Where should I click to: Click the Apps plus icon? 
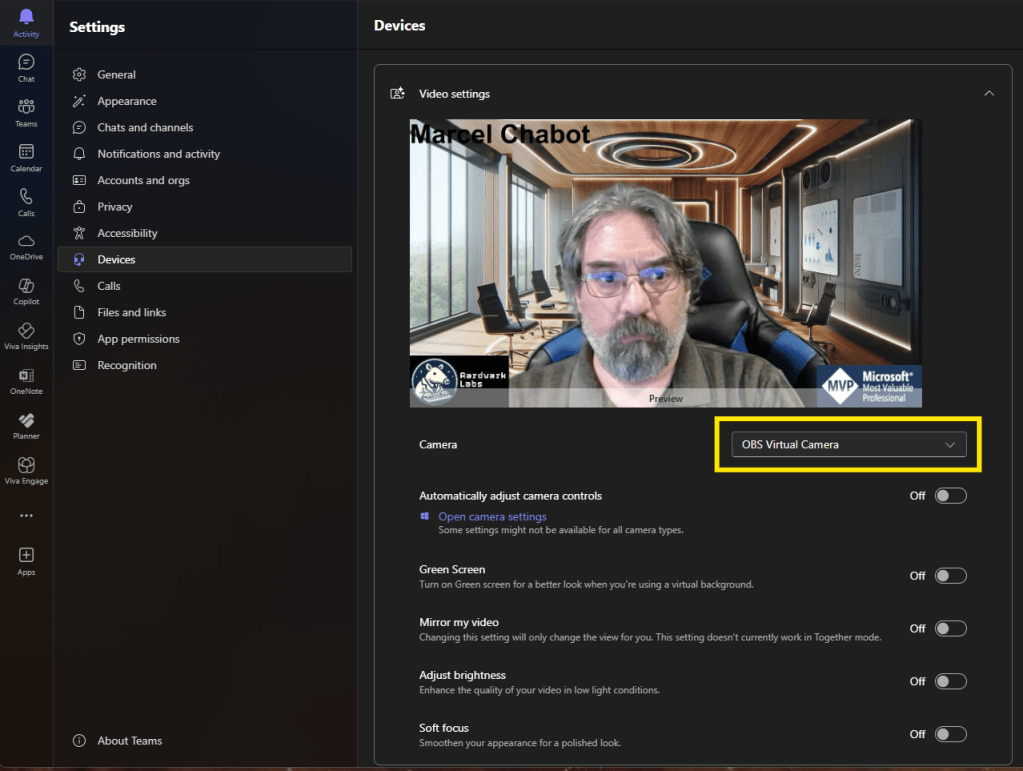(x=26, y=556)
